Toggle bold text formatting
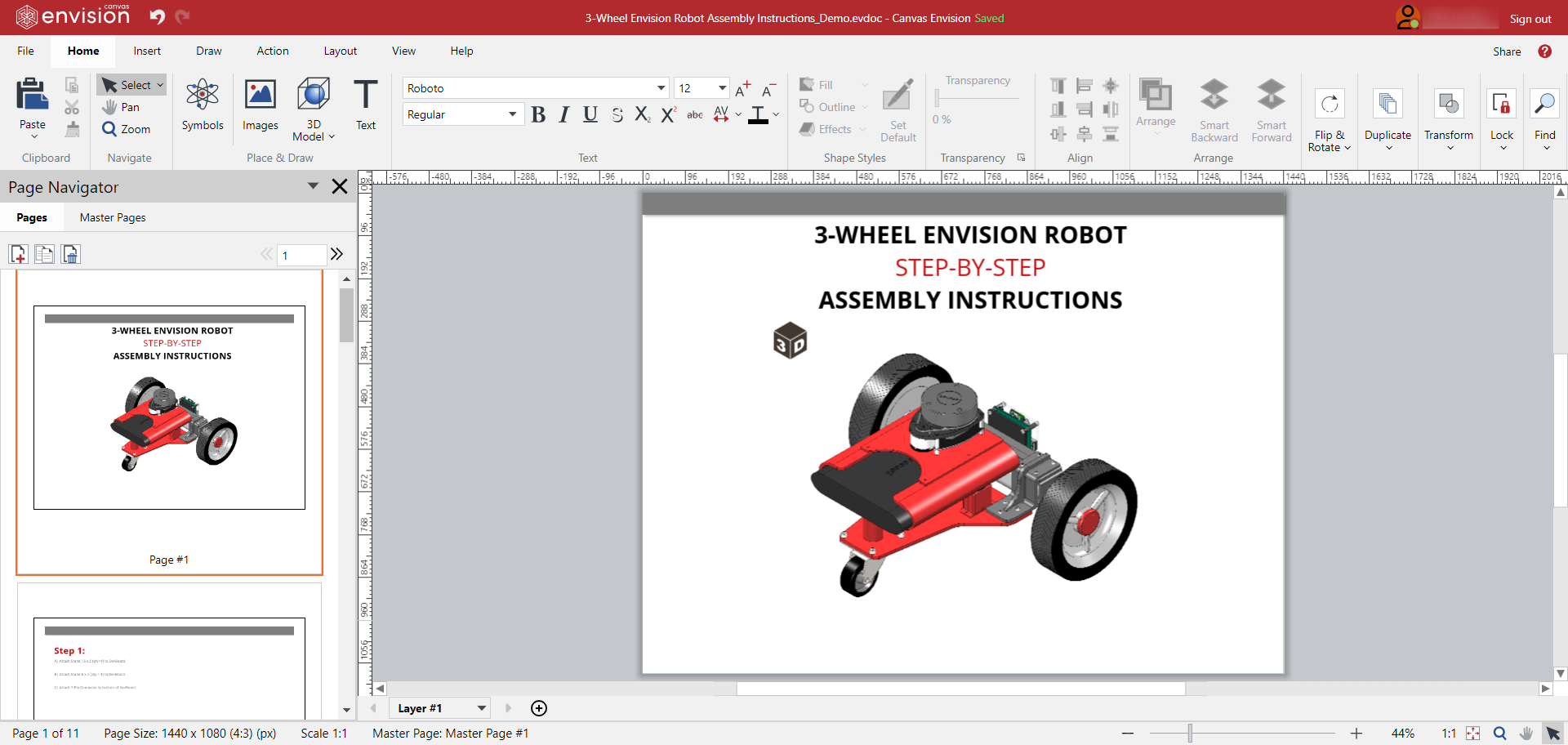Image resolution: width=1568 pixels, height=745 pixels. pos(538,115)
